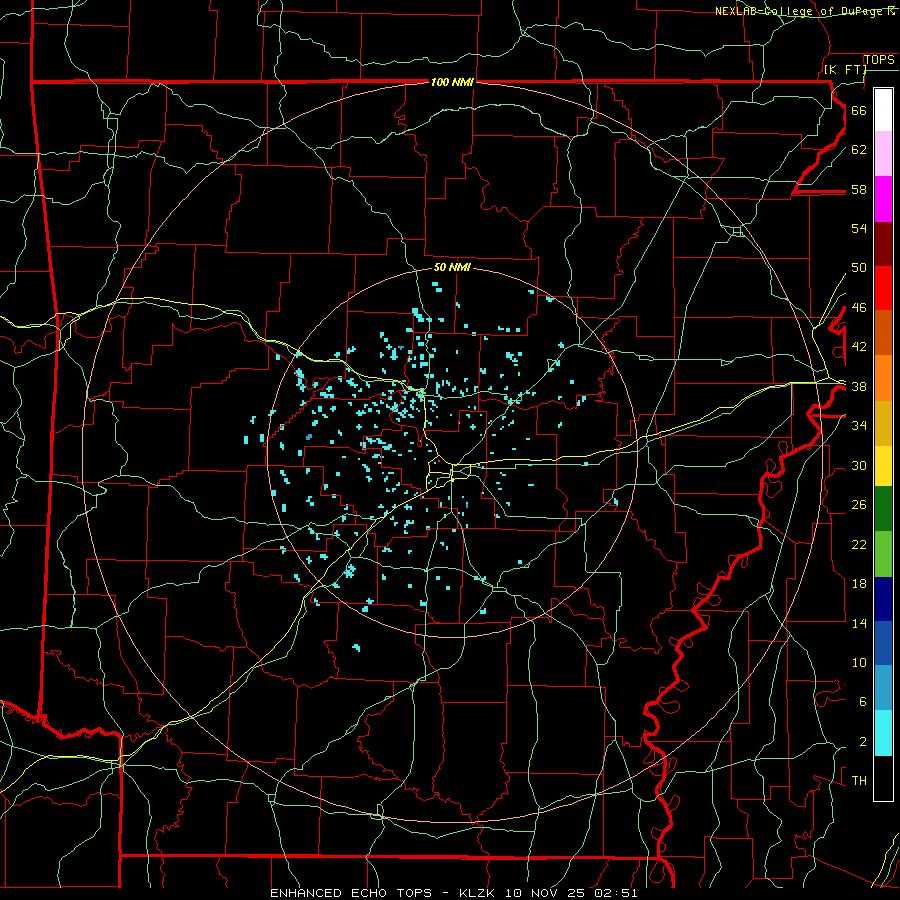Click the TOPS legend title

pos(879,60)
